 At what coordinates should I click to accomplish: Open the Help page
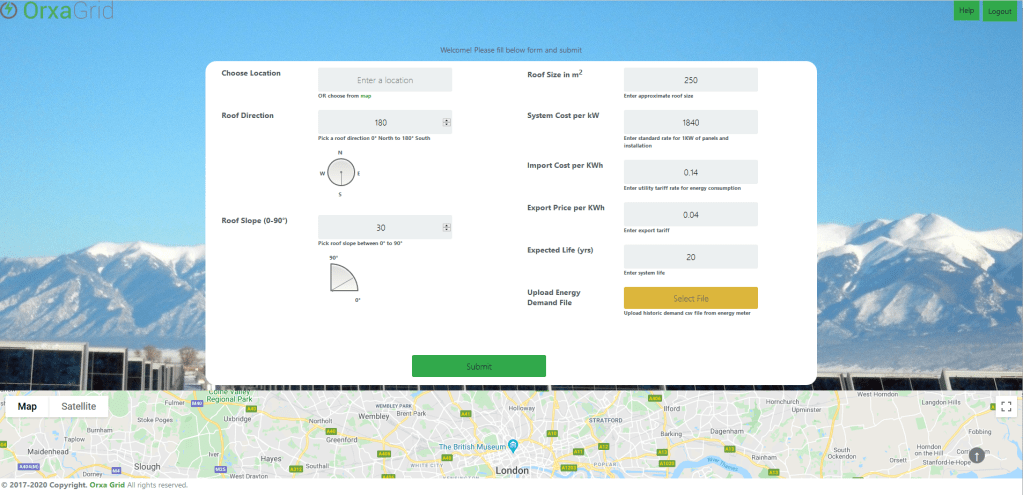(966, 11)
